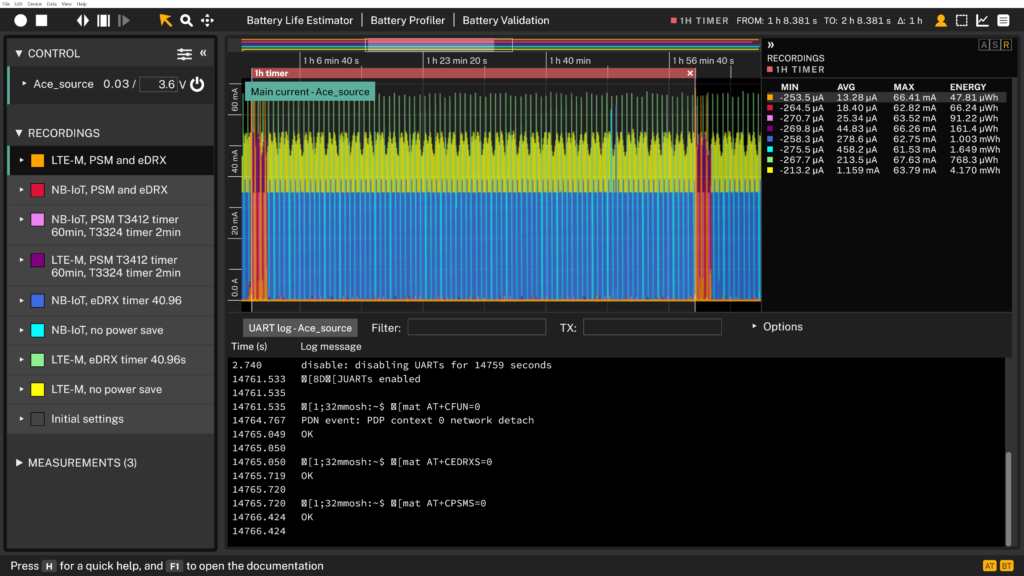
Task: Choose the four-arrow pan tool
Action: pos(207,20)
